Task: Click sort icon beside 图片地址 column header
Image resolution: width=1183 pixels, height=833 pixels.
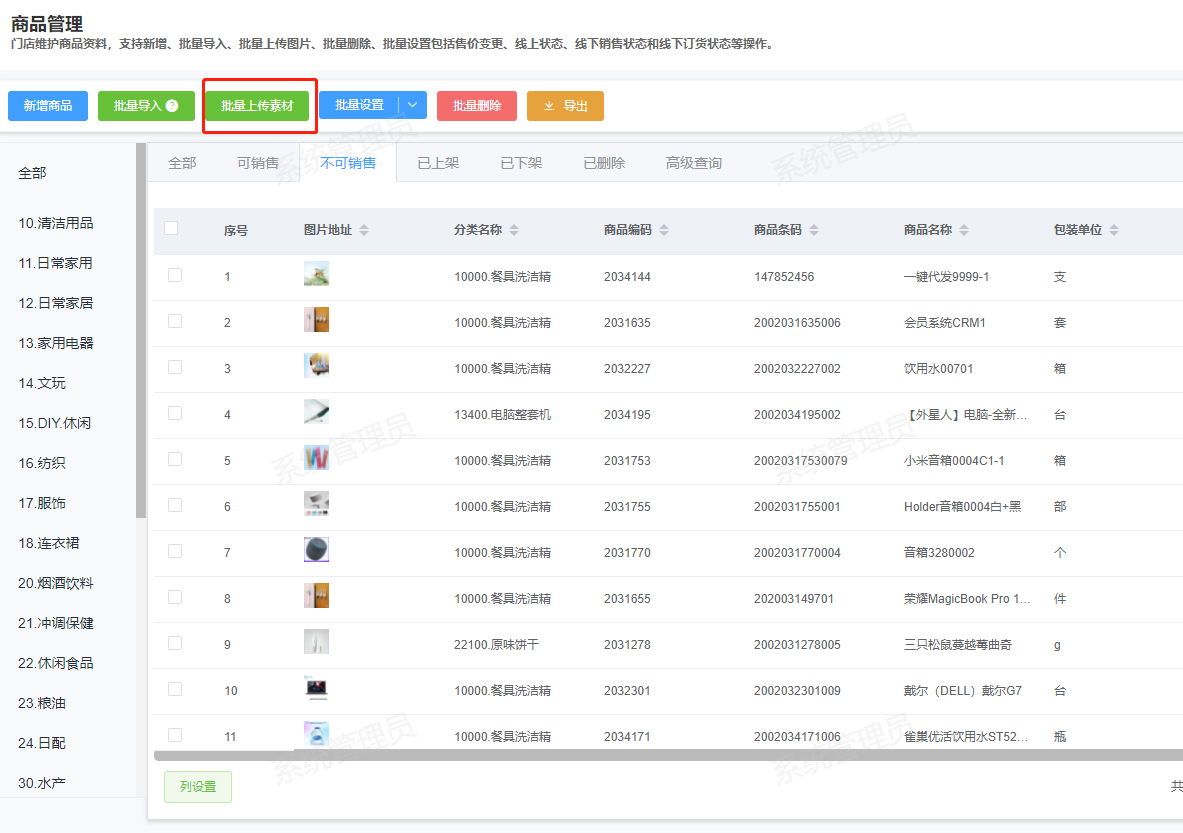Action: tap(364, 230)
